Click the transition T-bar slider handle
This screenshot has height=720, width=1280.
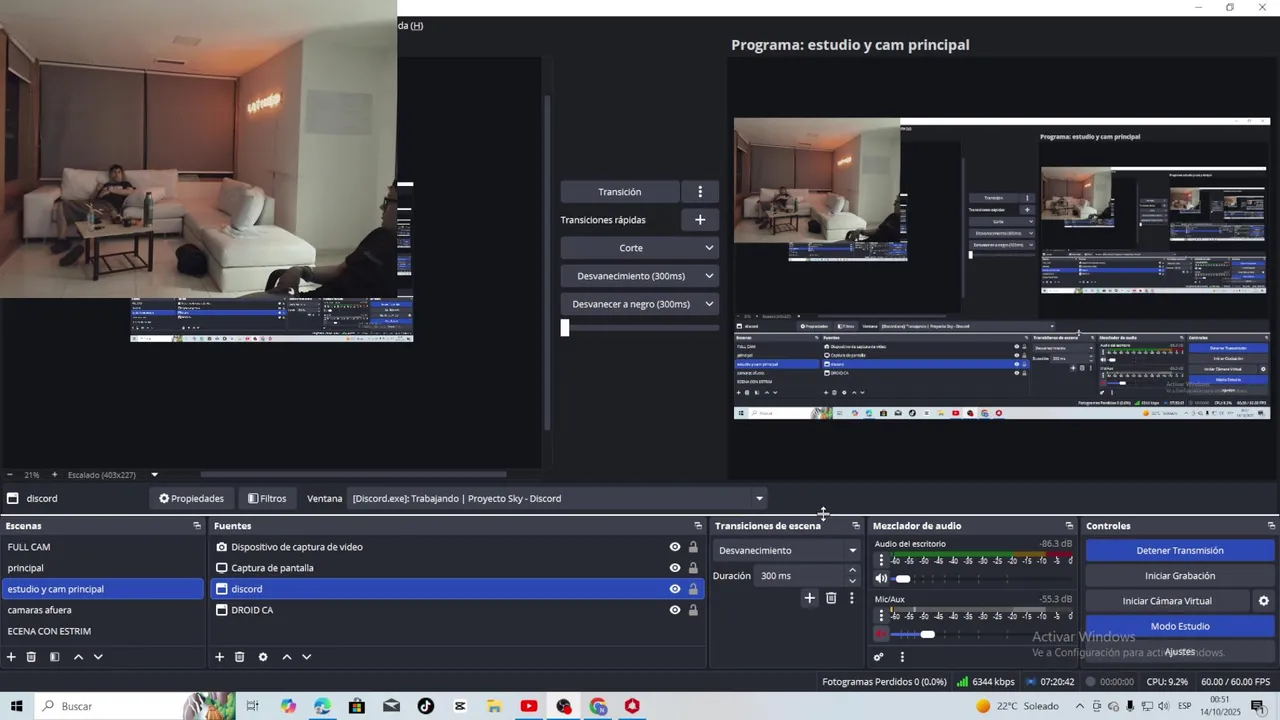[x=565, y=327]
